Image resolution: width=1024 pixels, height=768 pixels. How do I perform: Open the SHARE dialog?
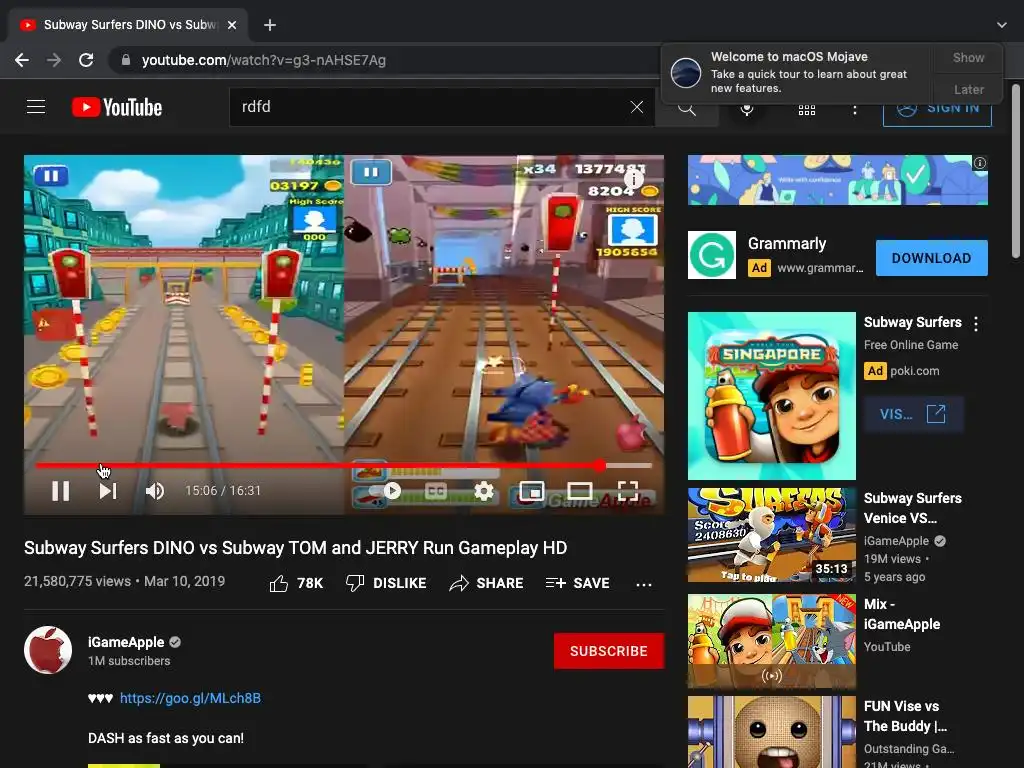[487, 583]
